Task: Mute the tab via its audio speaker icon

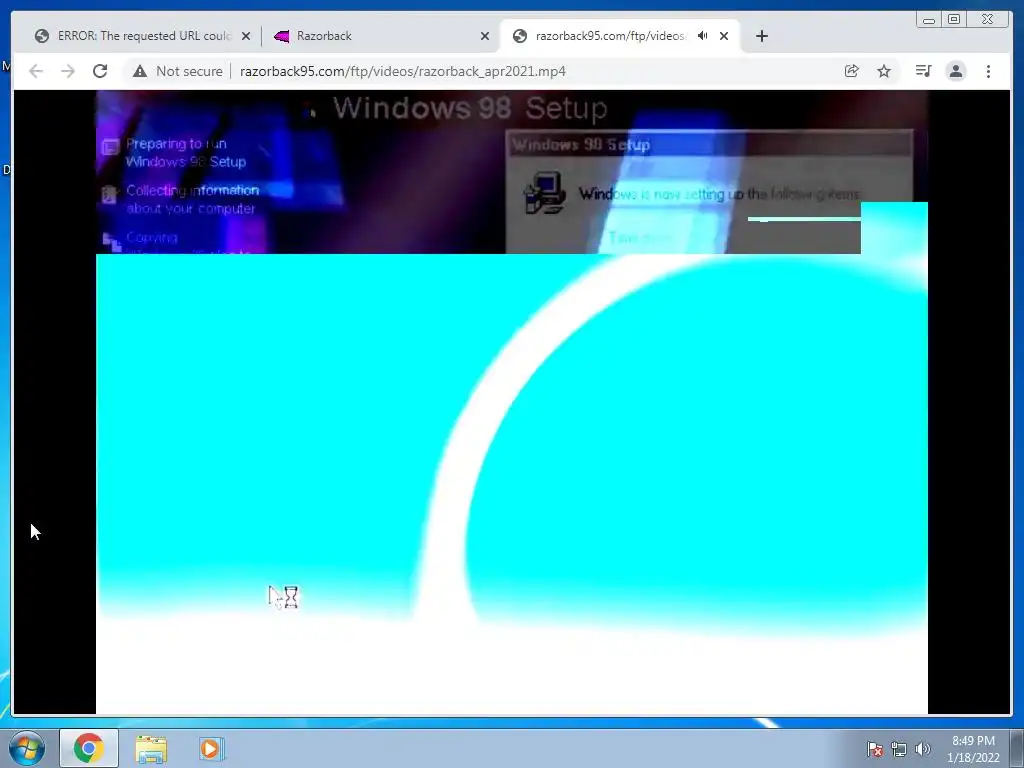Action: 703,36
